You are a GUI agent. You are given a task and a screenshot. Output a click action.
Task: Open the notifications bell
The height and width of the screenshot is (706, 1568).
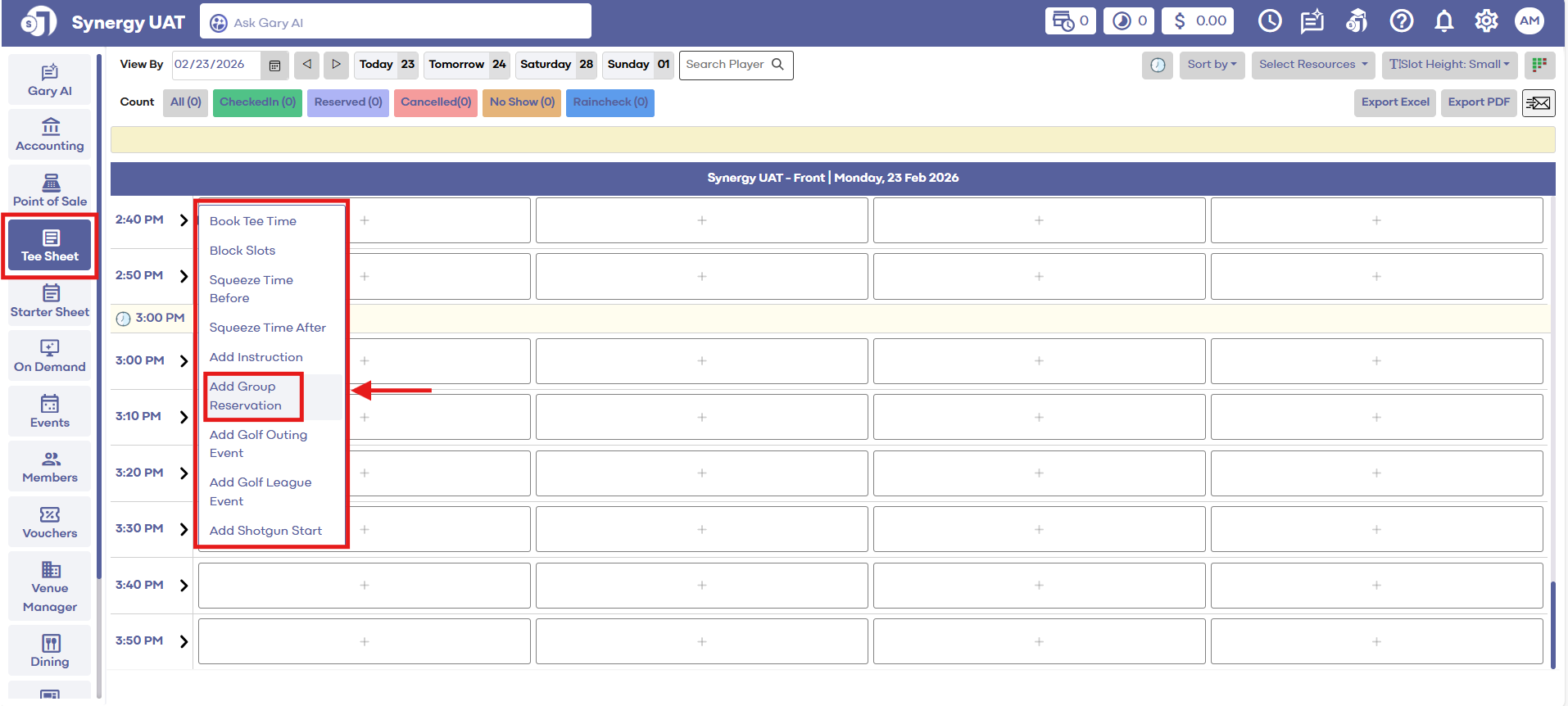(x=1443, y=21)
